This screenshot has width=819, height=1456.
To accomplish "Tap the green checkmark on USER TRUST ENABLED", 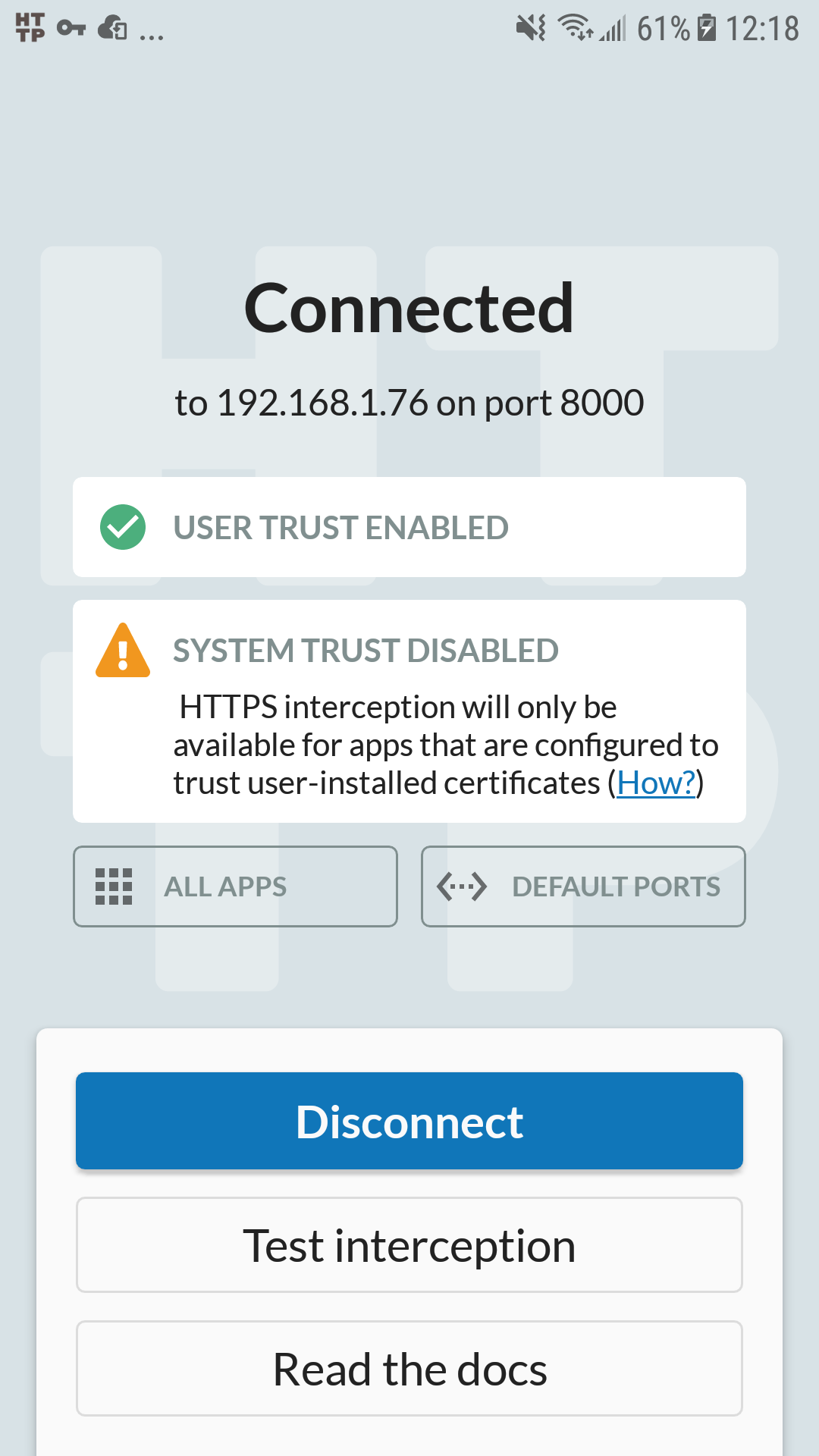I will [122, 526].
